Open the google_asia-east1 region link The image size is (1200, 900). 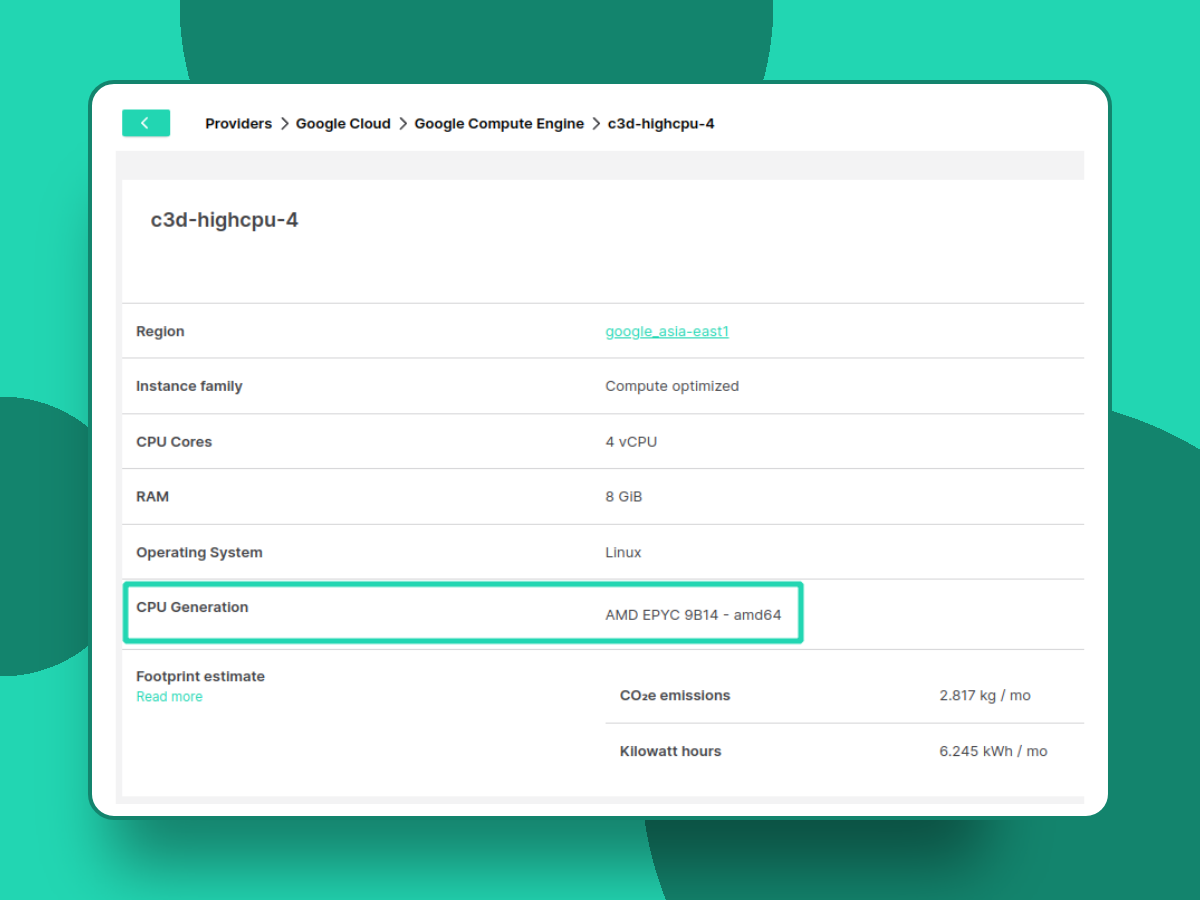point(667,331)
